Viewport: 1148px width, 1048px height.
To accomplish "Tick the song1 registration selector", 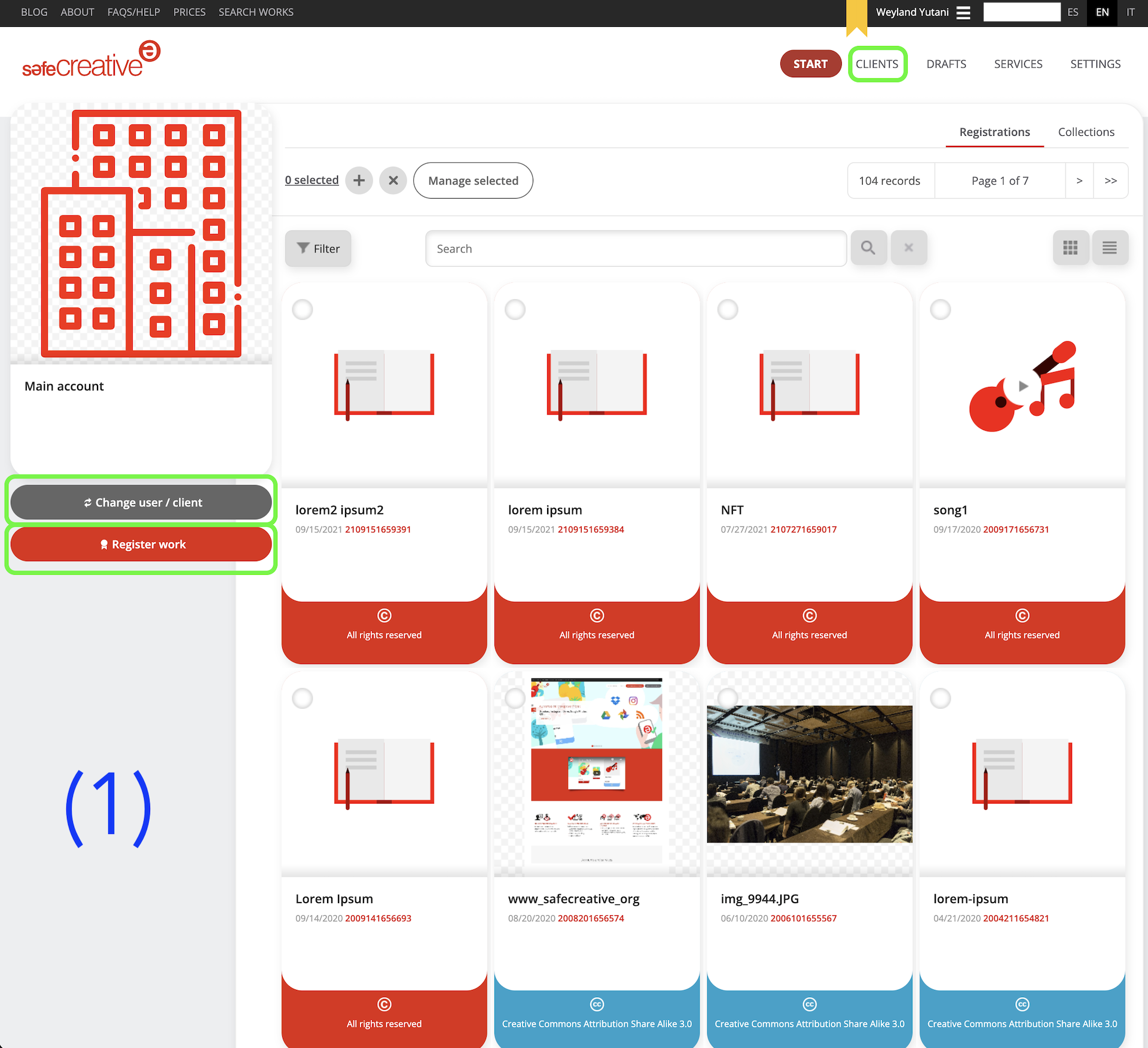I will tap(941, 310).
